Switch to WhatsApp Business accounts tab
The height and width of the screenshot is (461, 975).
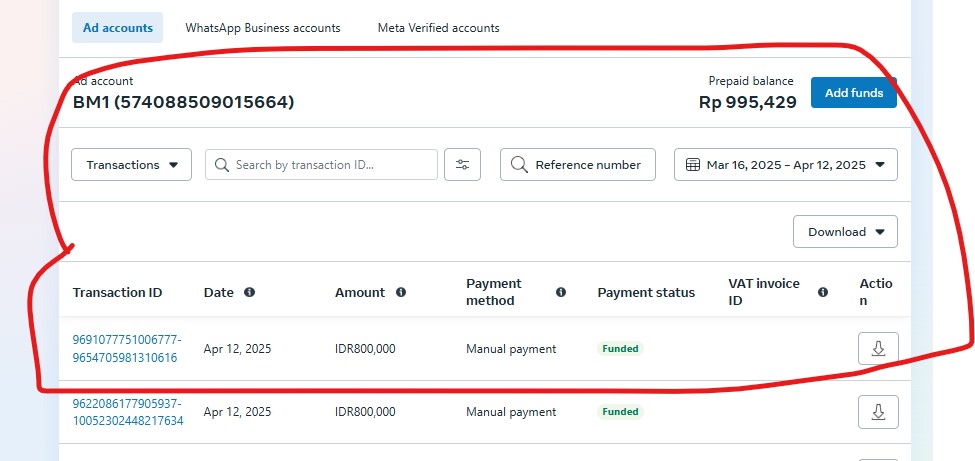(x=262, y=28)
